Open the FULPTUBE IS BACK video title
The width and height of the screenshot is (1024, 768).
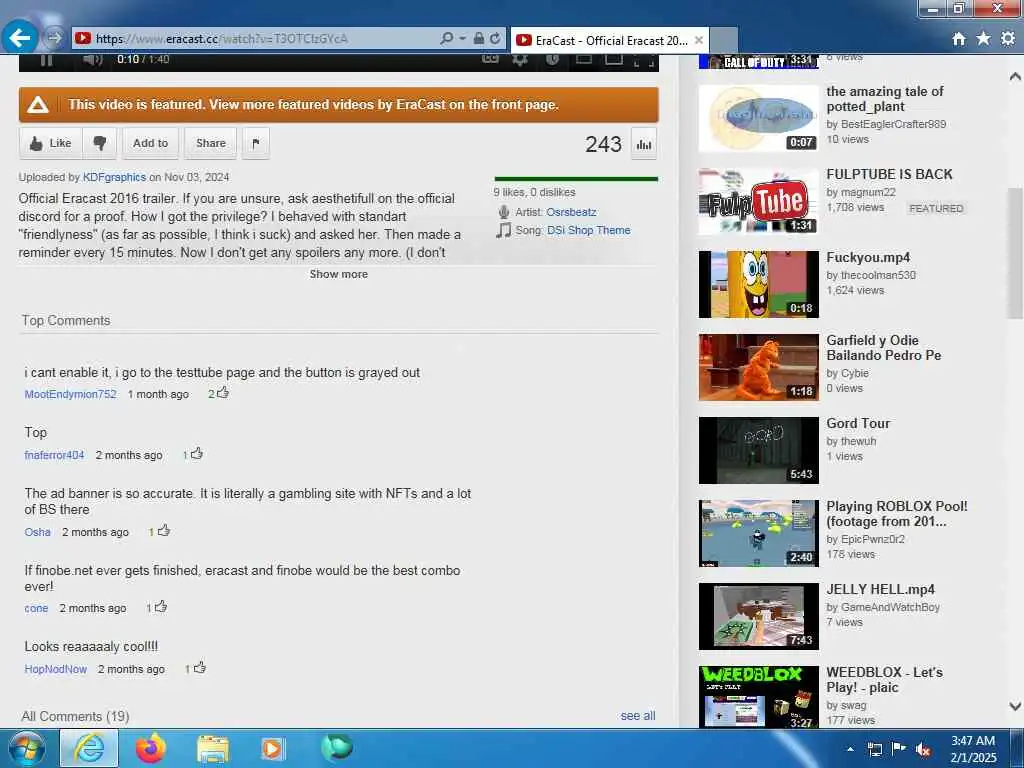(x=889, y=174)
